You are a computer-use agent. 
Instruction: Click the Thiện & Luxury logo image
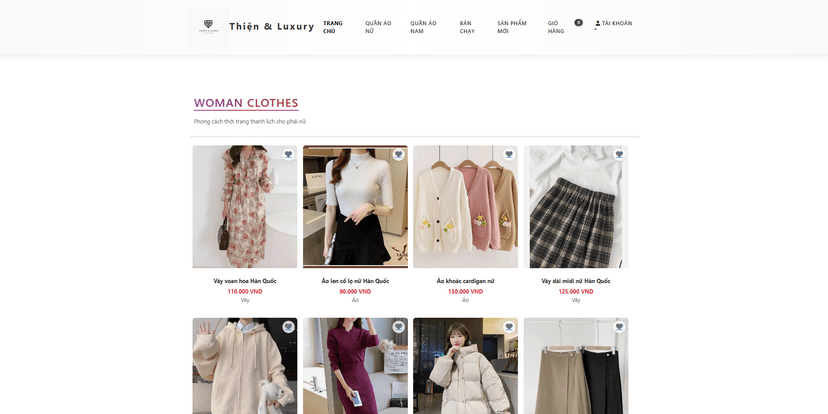tap(208, 27)
